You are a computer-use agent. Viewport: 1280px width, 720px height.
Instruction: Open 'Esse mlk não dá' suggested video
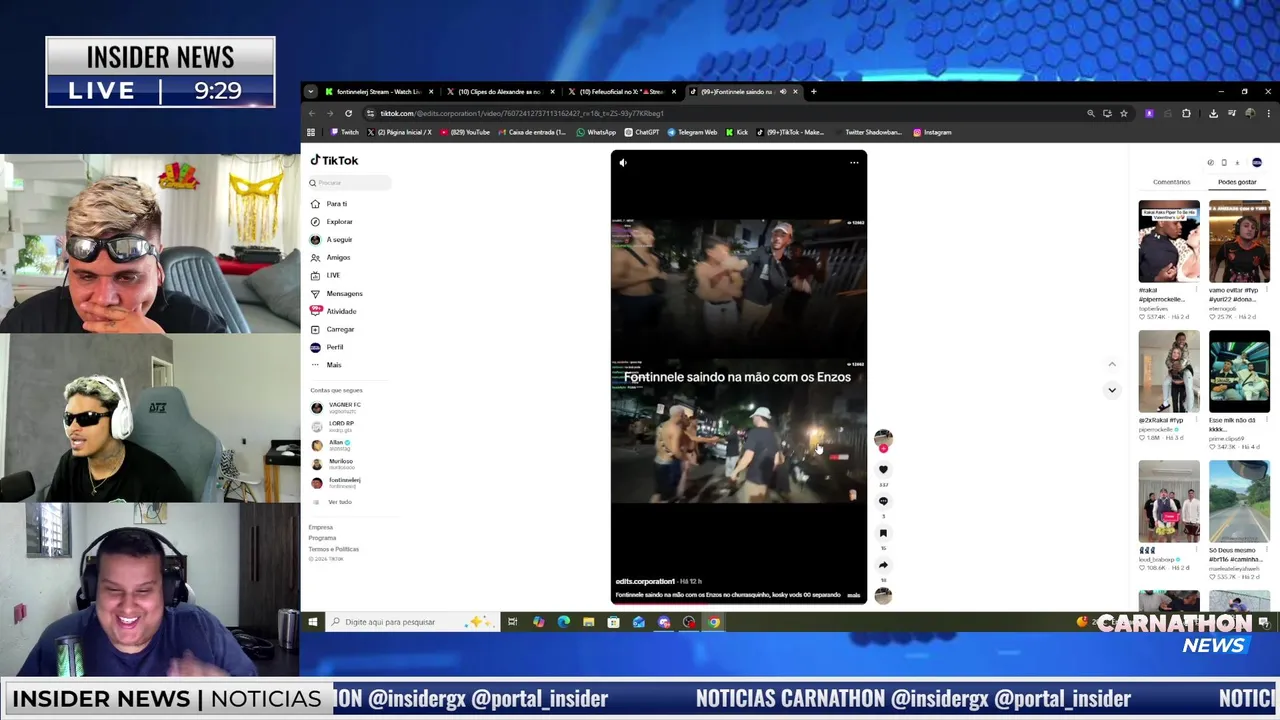(1239, 371)
